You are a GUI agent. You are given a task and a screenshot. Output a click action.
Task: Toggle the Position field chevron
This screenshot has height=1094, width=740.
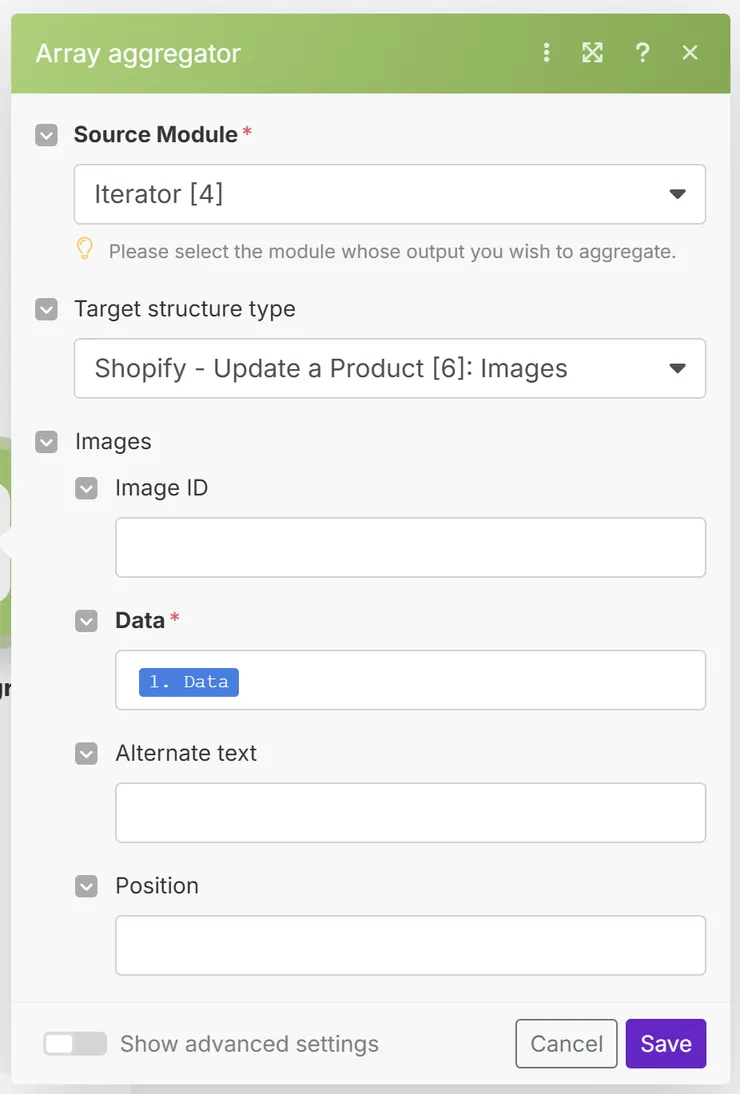(87, 886)
